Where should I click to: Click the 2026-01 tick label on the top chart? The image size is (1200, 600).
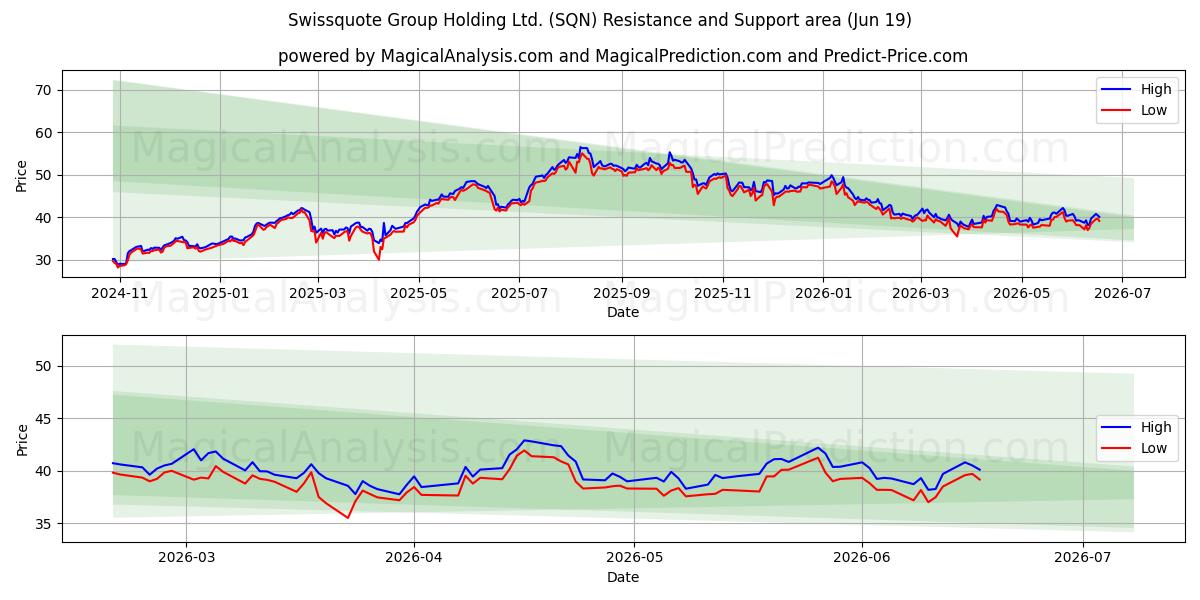pyautogui.click(x=822, y=294)
